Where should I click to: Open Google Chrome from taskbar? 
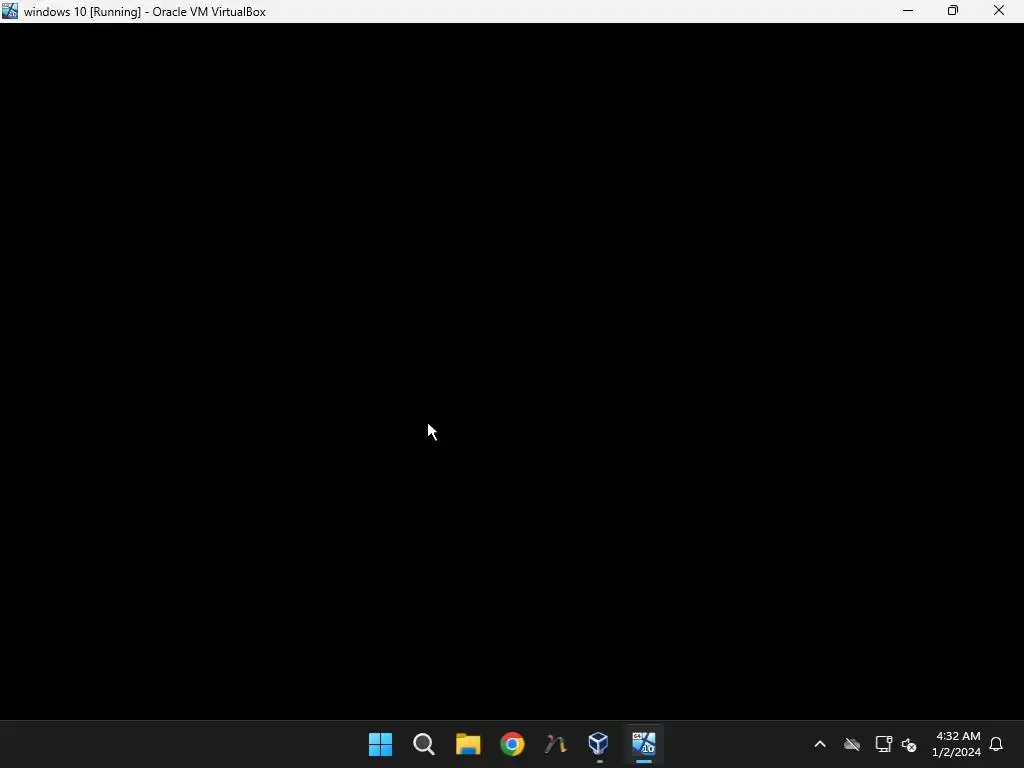[x=512, y=744]
